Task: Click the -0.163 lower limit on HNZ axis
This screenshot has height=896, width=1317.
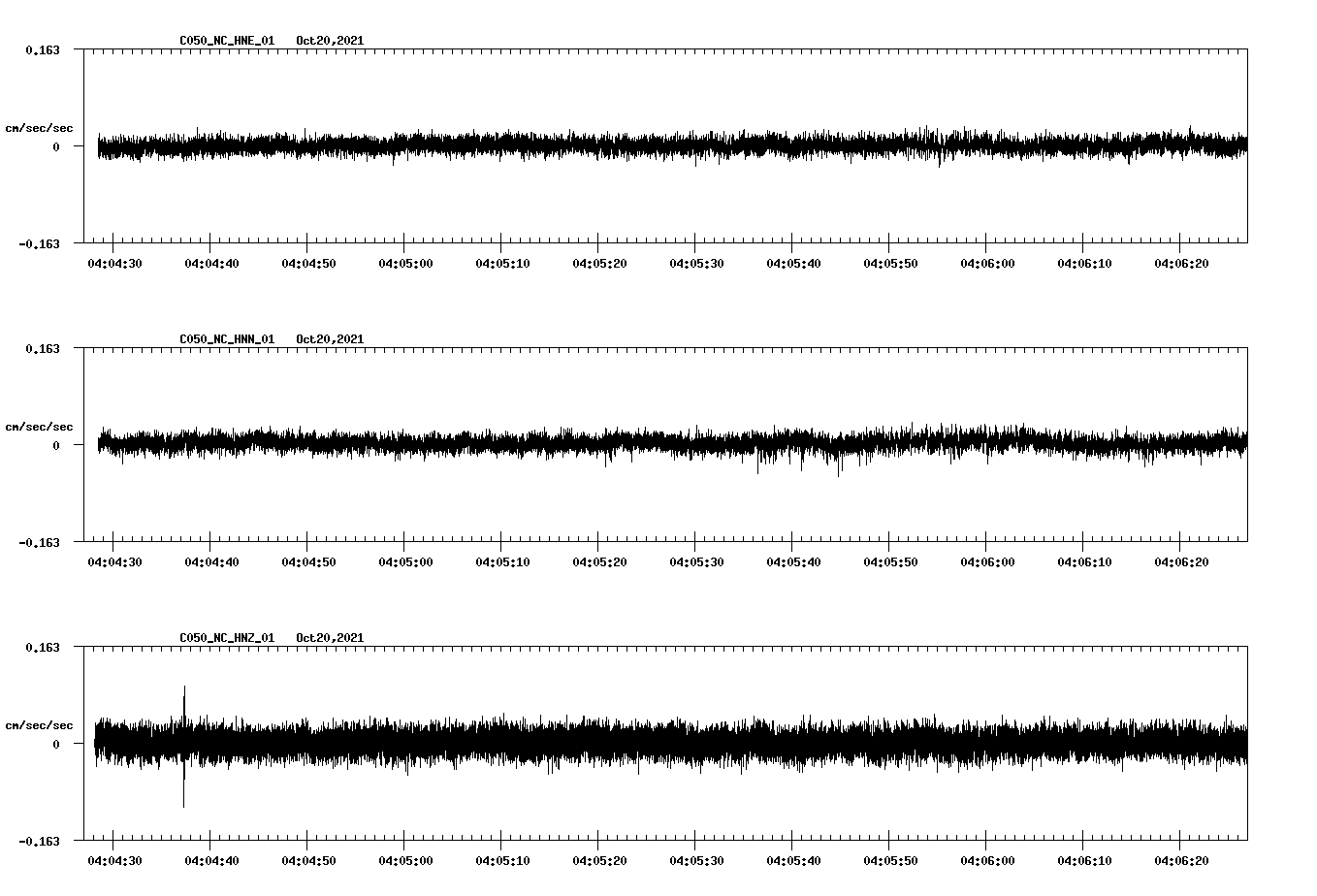Action: 39,841
